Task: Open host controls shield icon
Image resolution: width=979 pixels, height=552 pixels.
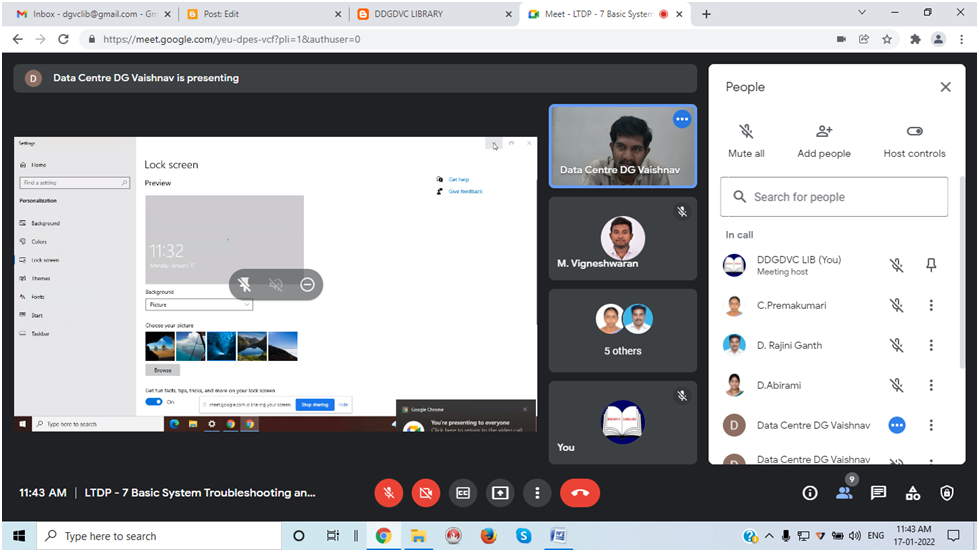Action: pos(947,493)
